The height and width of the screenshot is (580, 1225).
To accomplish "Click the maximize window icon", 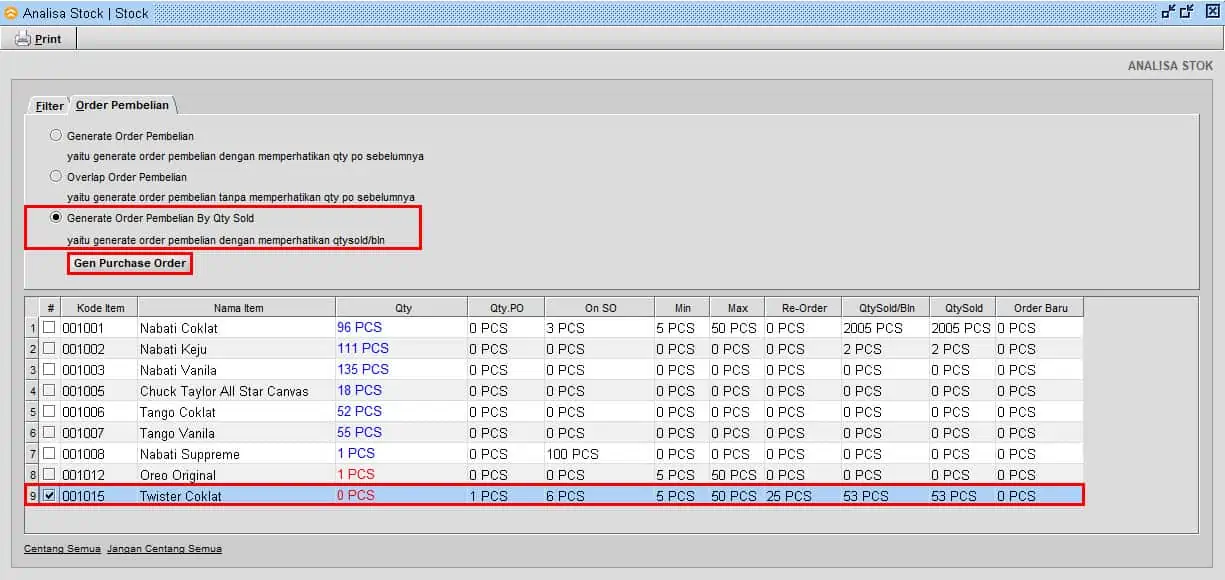I will 1187,12.
